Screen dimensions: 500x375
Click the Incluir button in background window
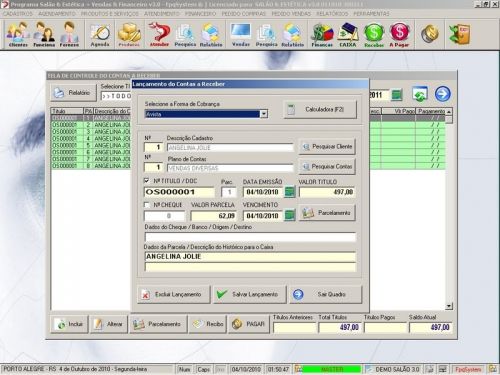(69, 324)
